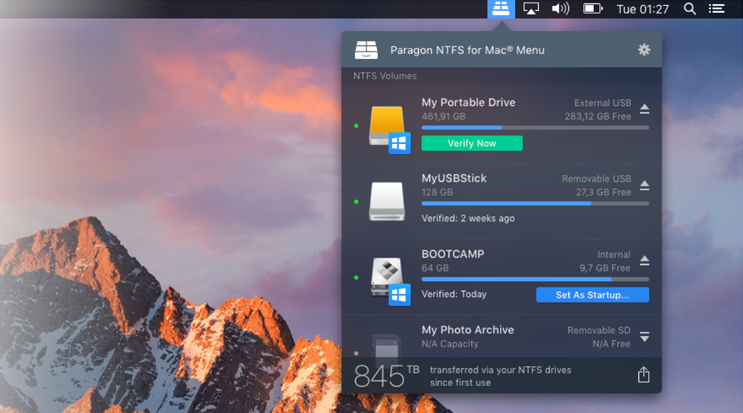Click the My Portable Drive disk icon
This screenshot has width=743, height=413.
(x=387, y=127)
